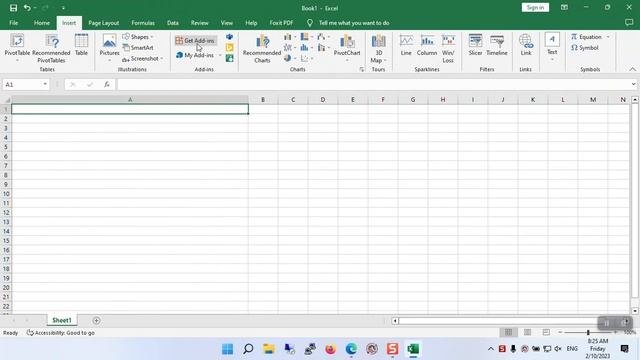Insert a Column sparkline

pyautogui.click(x=427, y=45)
